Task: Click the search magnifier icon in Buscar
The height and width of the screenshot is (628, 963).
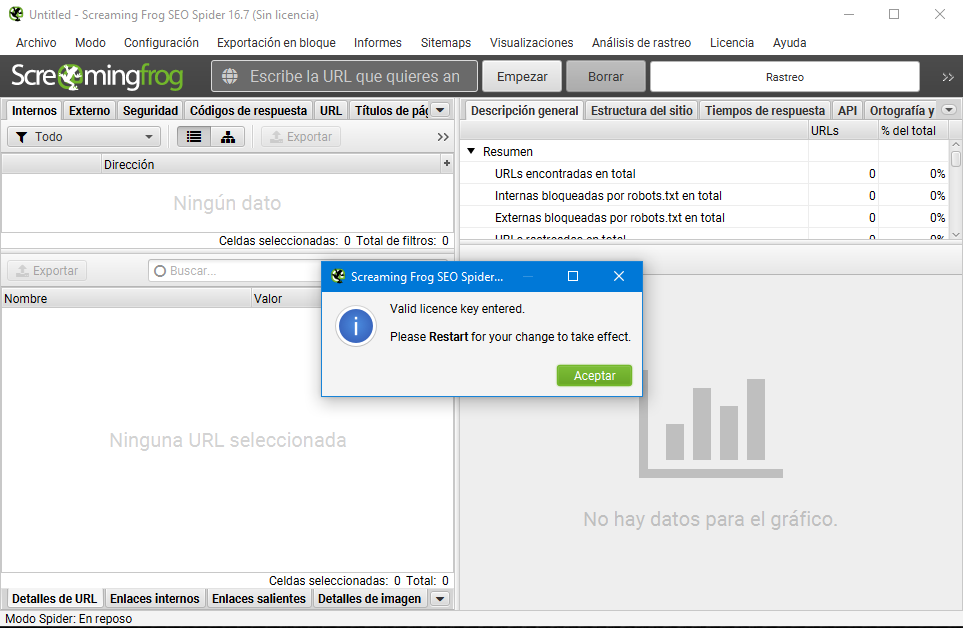Action: coord(160,271)
